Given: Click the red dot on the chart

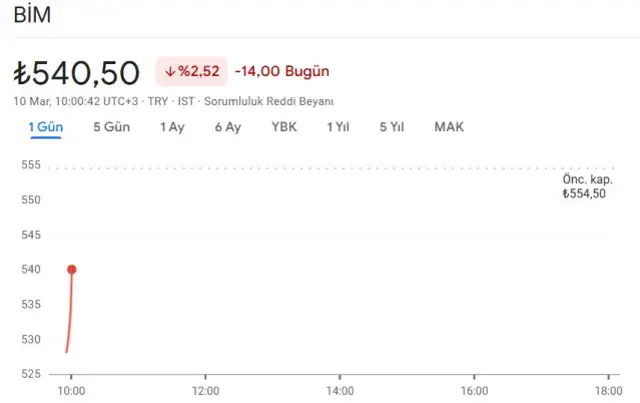Looking at the screenshot, I should pyautogui.click(x=72, y=269).
